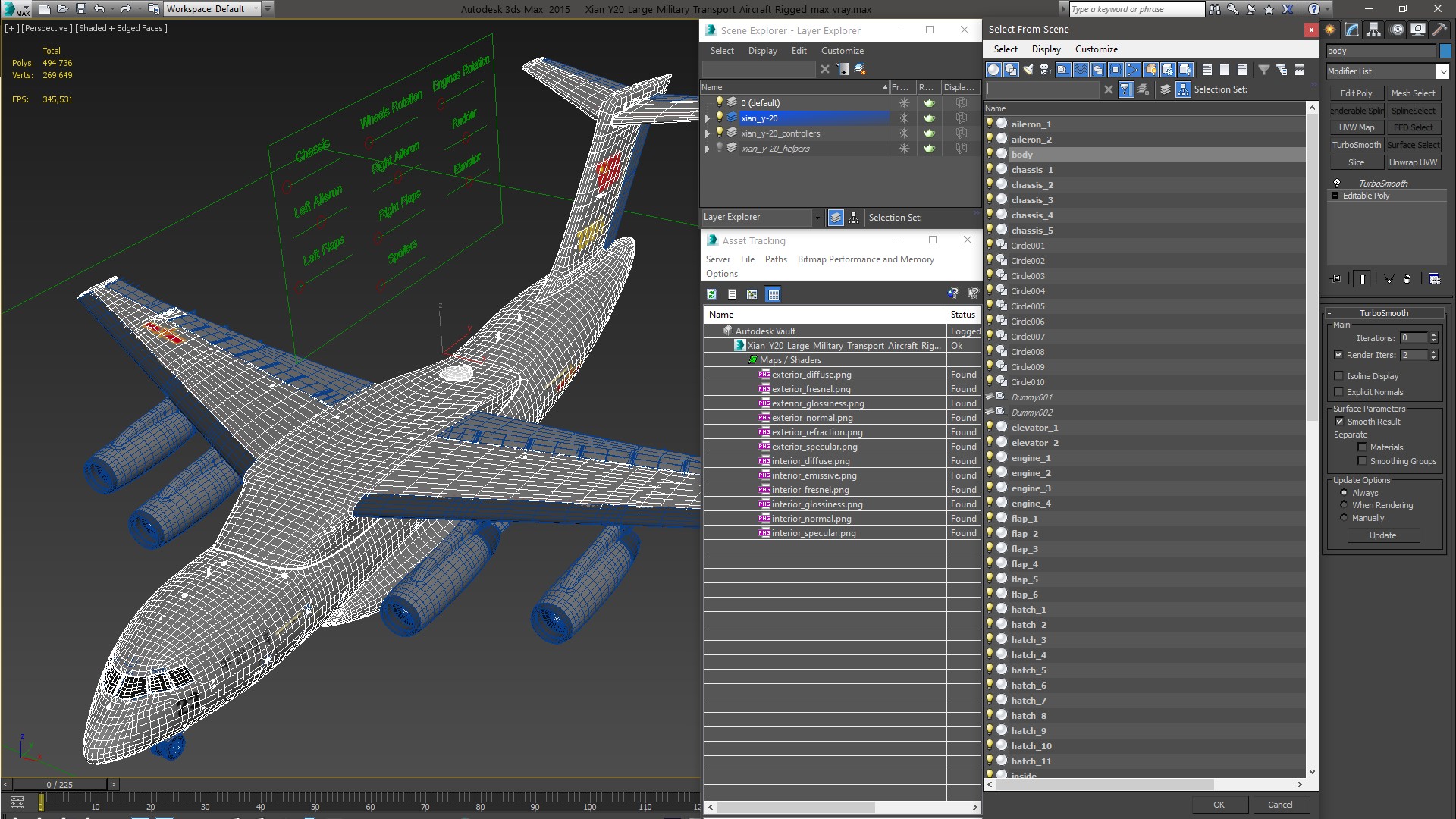This screenshot has width=1456, height=819.
Task: Open the Workspace Default dropdown
Action: pyautogui.click(x=256, y=9)
